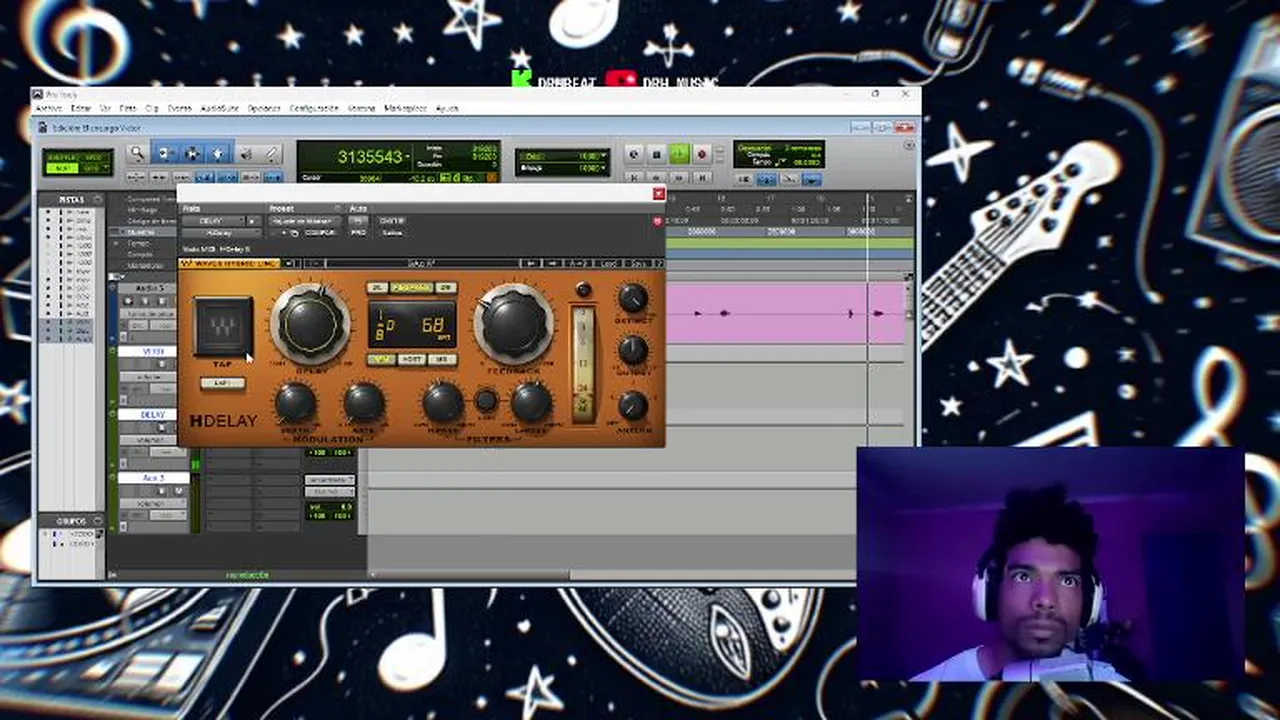Open the Waves Load menu
The image size is (1280, 720).
pyautogui.click(x=609, y=263)
